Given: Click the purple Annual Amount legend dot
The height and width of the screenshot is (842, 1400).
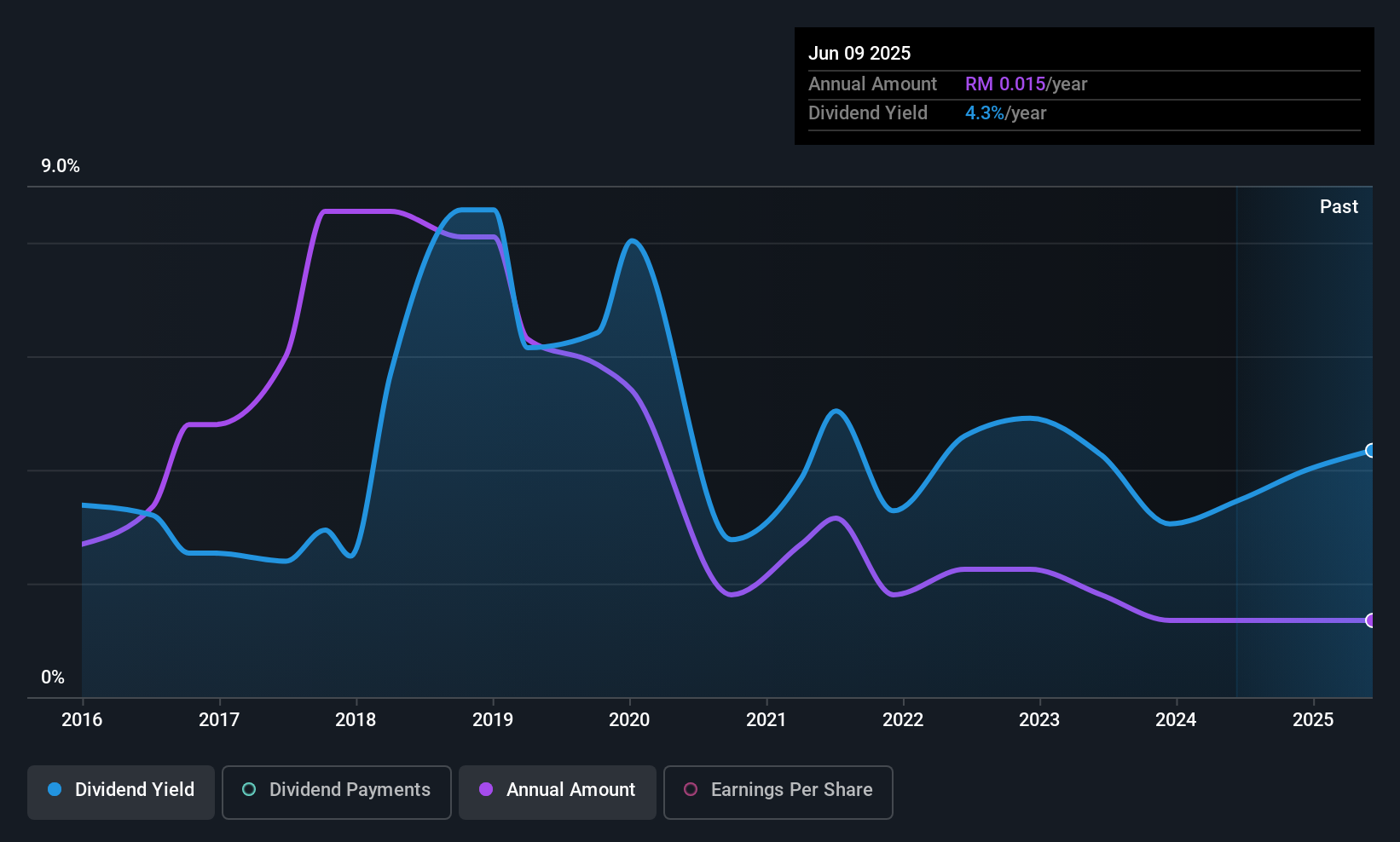Looking at the screenshot, I should [x=486, y=789].
